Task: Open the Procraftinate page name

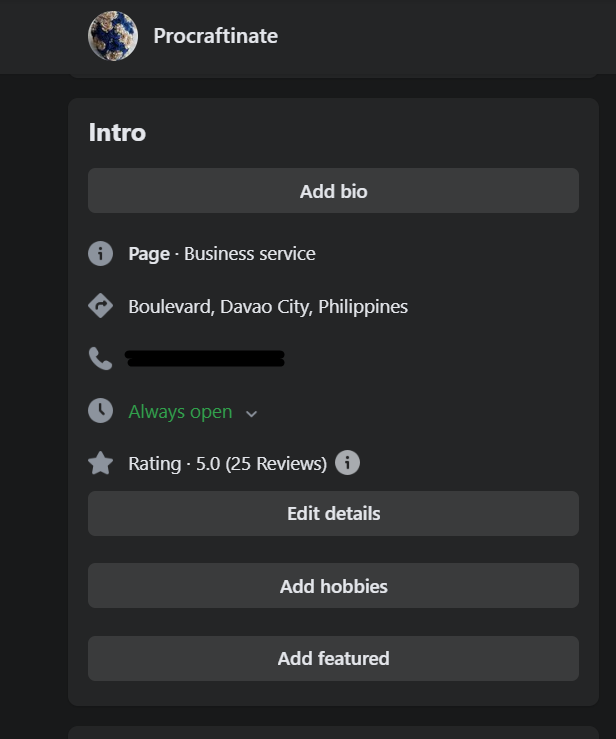Action: pyautogui.click(x=215, y=36)
